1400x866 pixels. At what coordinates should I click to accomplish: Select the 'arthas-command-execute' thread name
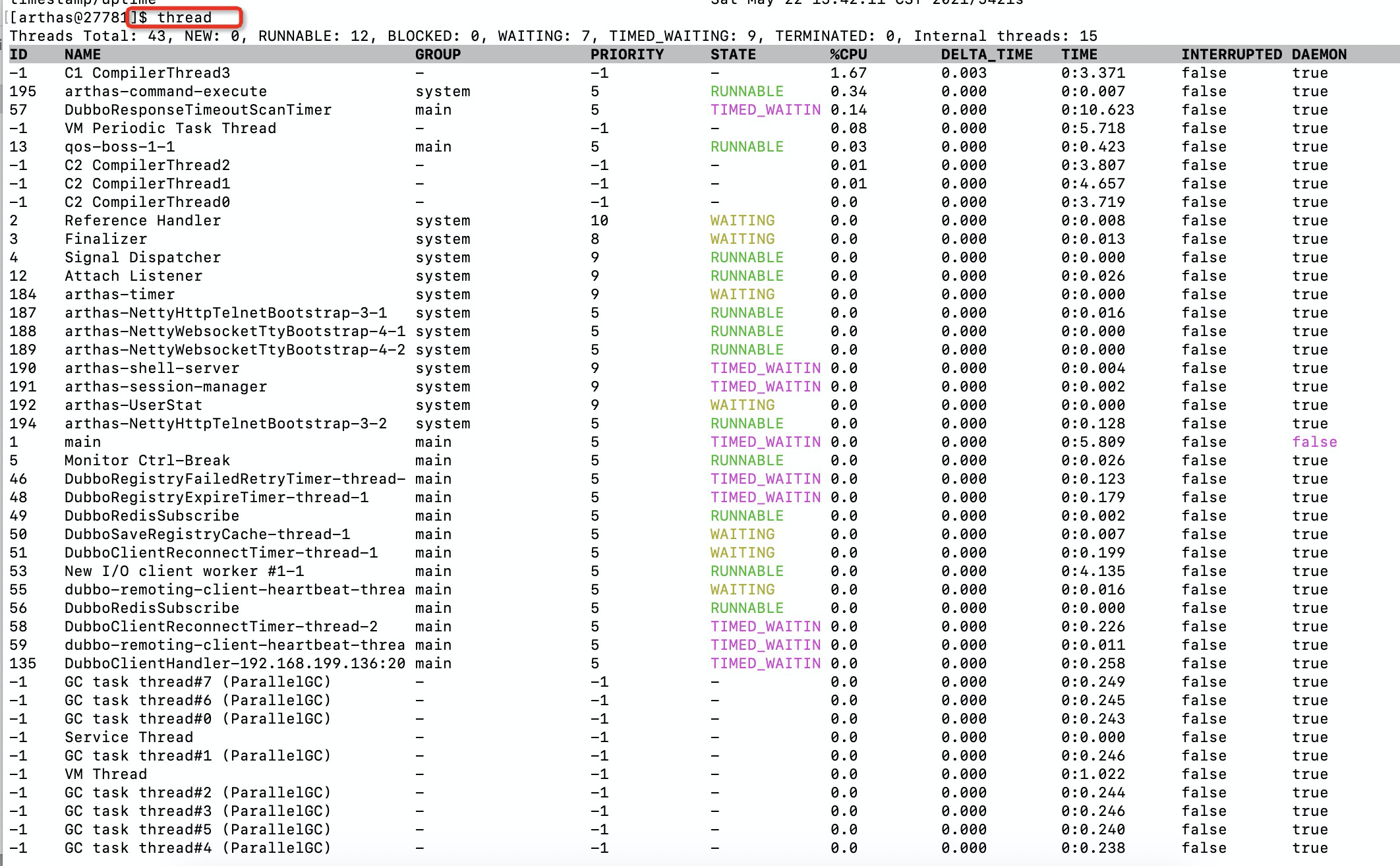click(165, 91)
